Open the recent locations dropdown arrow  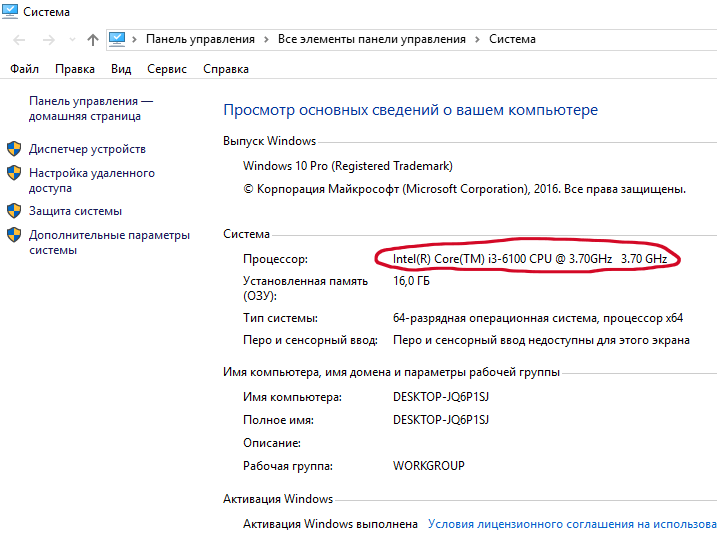tap(72, 40)
